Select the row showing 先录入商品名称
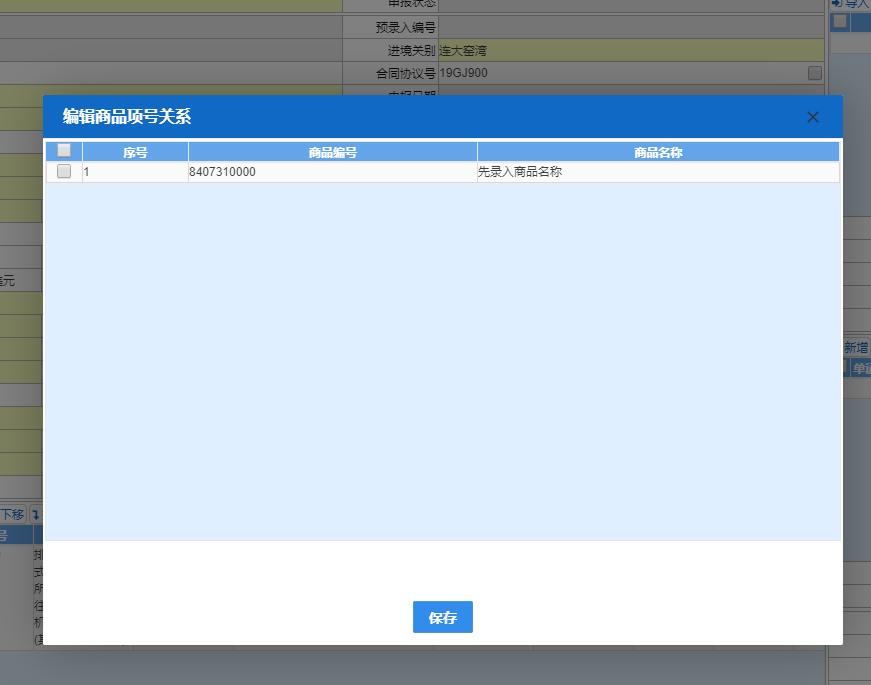The height and width of the screenshot is (685, 871). click(x=520, y=171)
